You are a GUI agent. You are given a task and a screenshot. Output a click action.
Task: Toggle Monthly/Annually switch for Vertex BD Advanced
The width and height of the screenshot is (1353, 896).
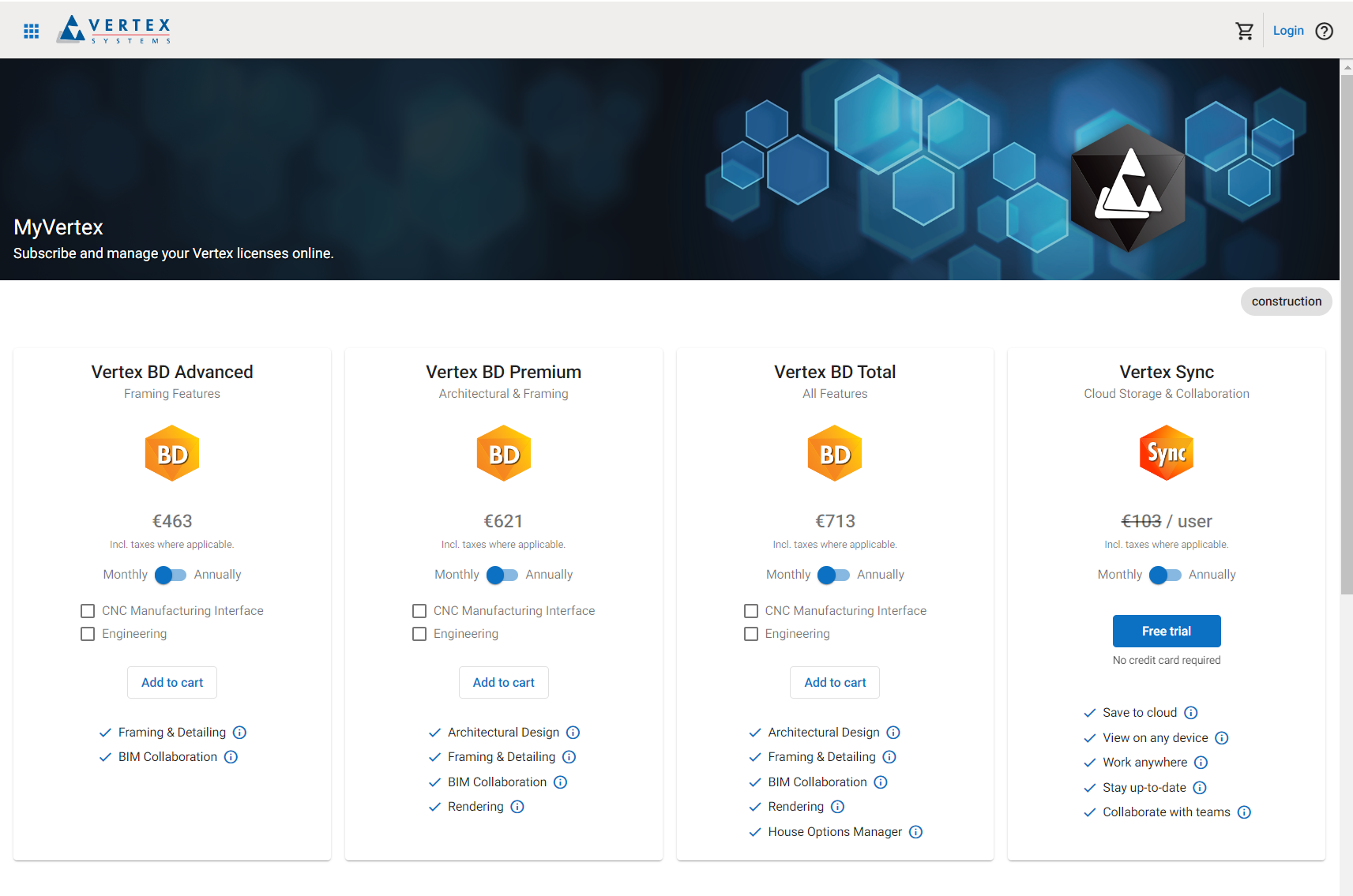171,575
